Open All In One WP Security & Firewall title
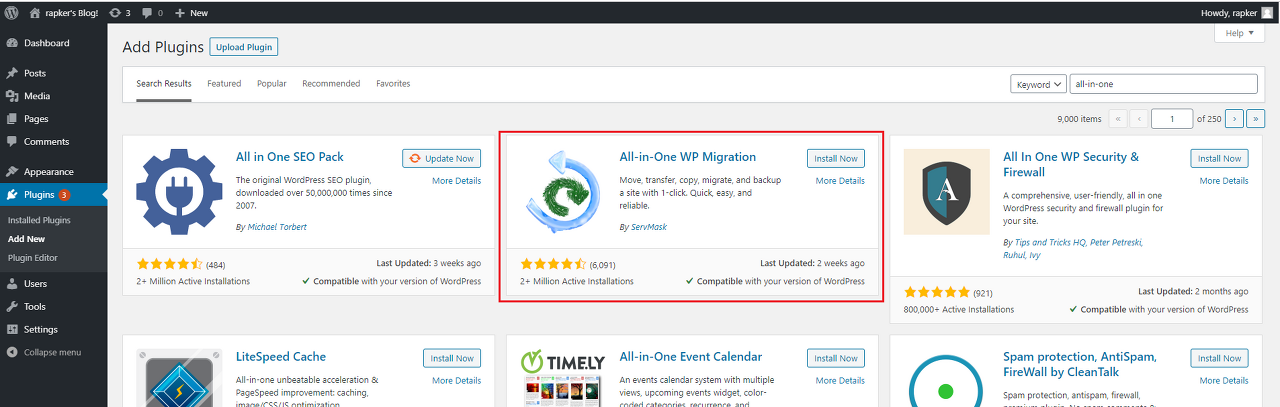This screenshot has height=407, width=1280. (x=1071, y=165)
